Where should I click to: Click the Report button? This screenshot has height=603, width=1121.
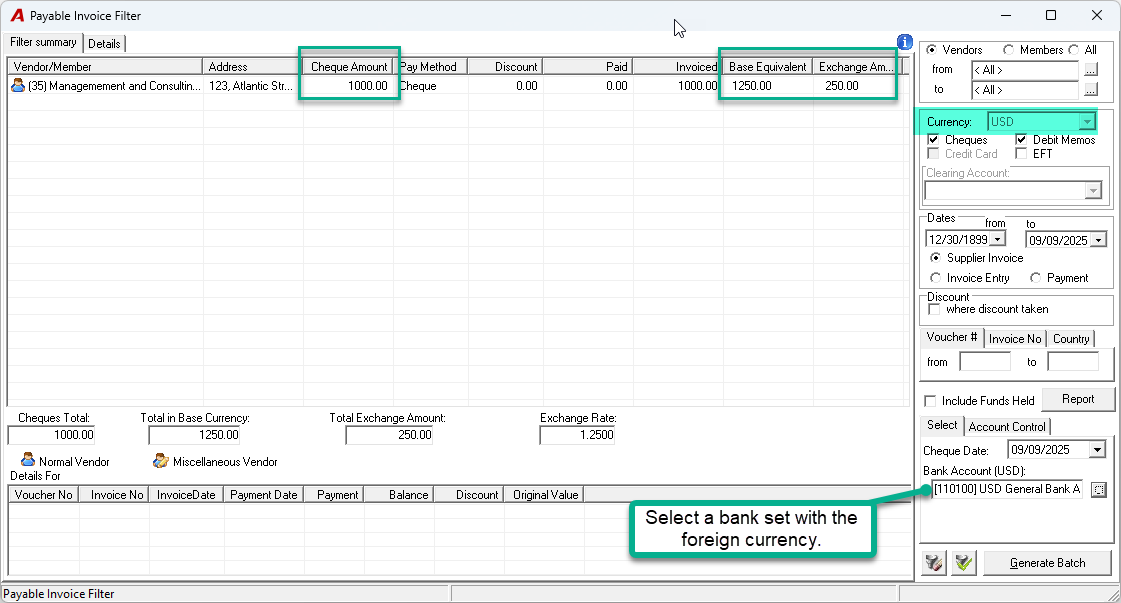[x=1078, y=399]
